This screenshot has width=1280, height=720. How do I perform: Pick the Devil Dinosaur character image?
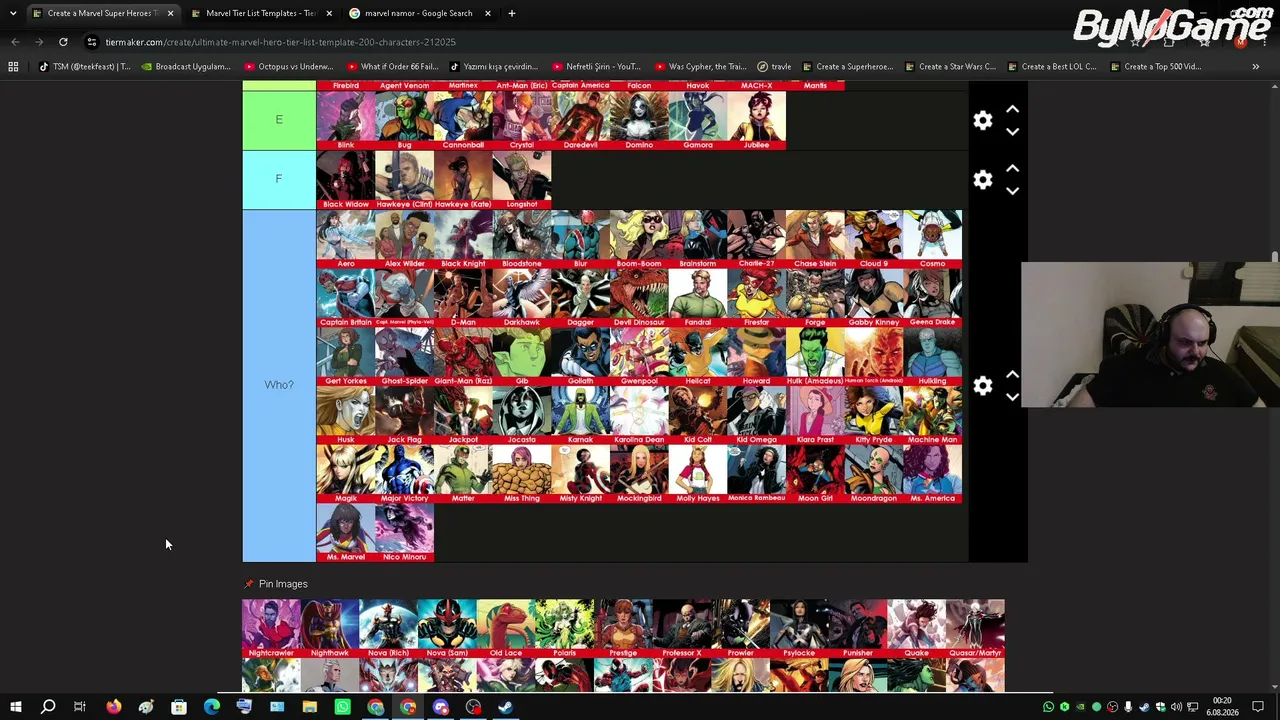coord(639,298)
